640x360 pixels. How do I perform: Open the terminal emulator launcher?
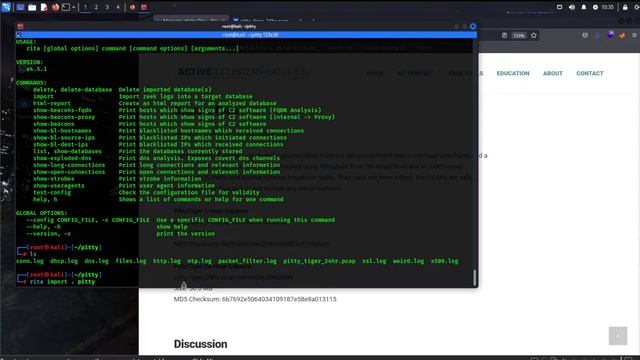click(66, 7)
